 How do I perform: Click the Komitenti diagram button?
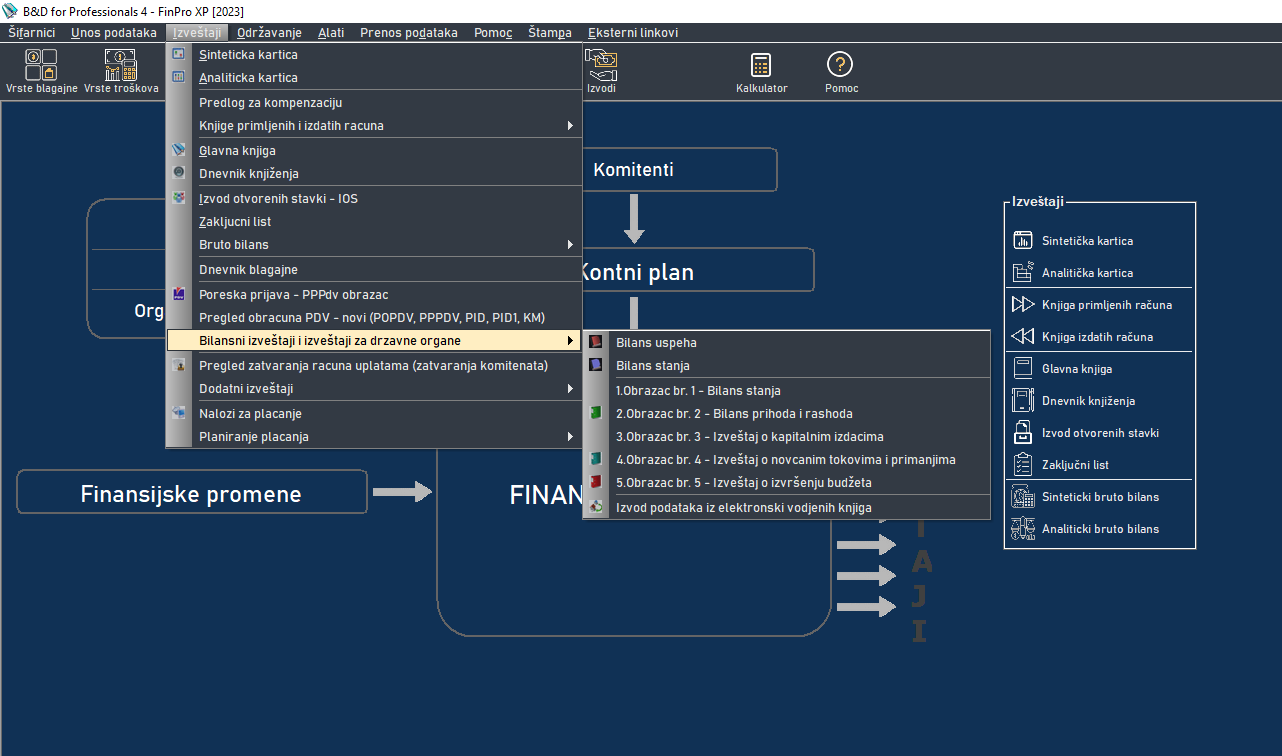[679, 169]
